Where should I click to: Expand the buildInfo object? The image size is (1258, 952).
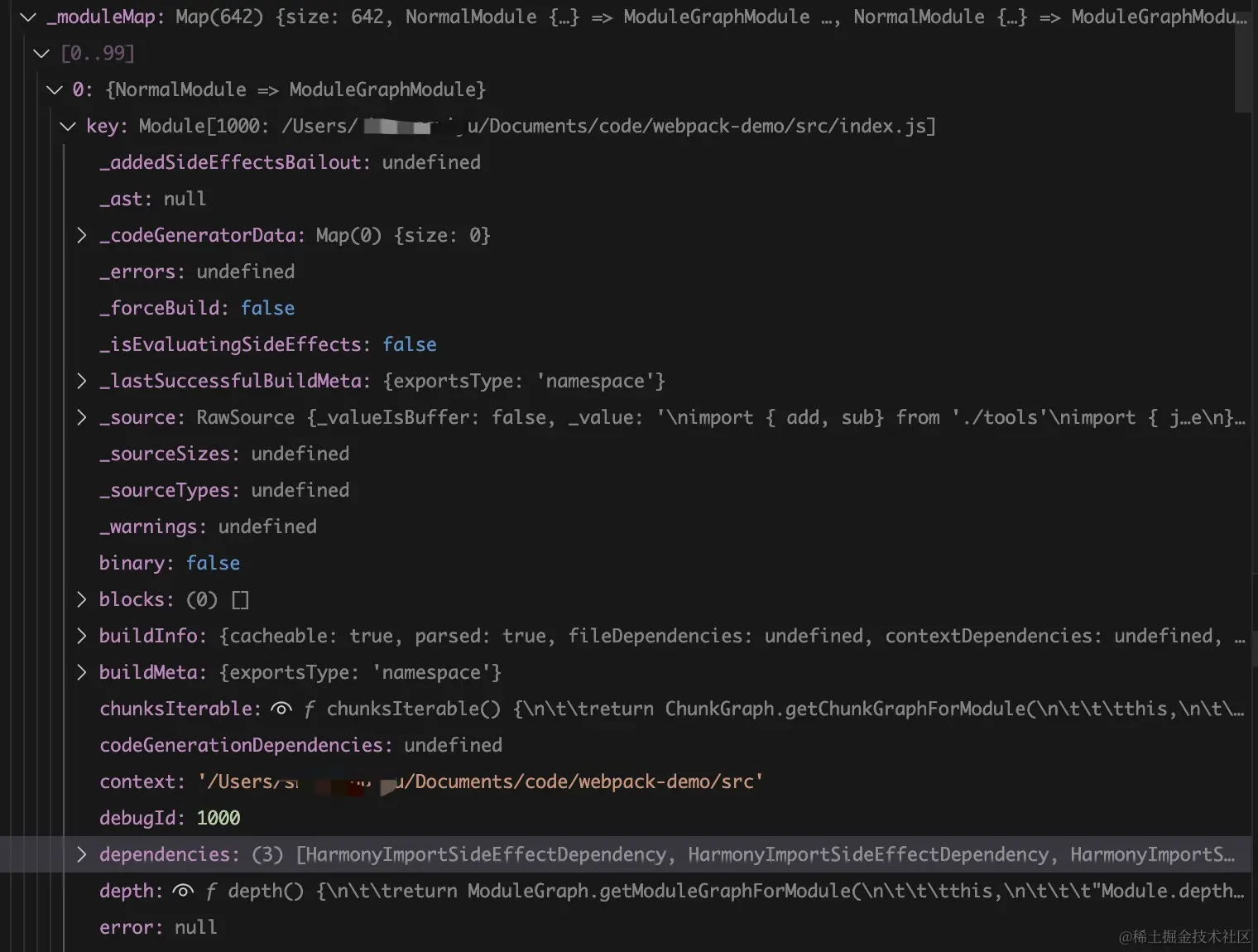coord(81,636)
